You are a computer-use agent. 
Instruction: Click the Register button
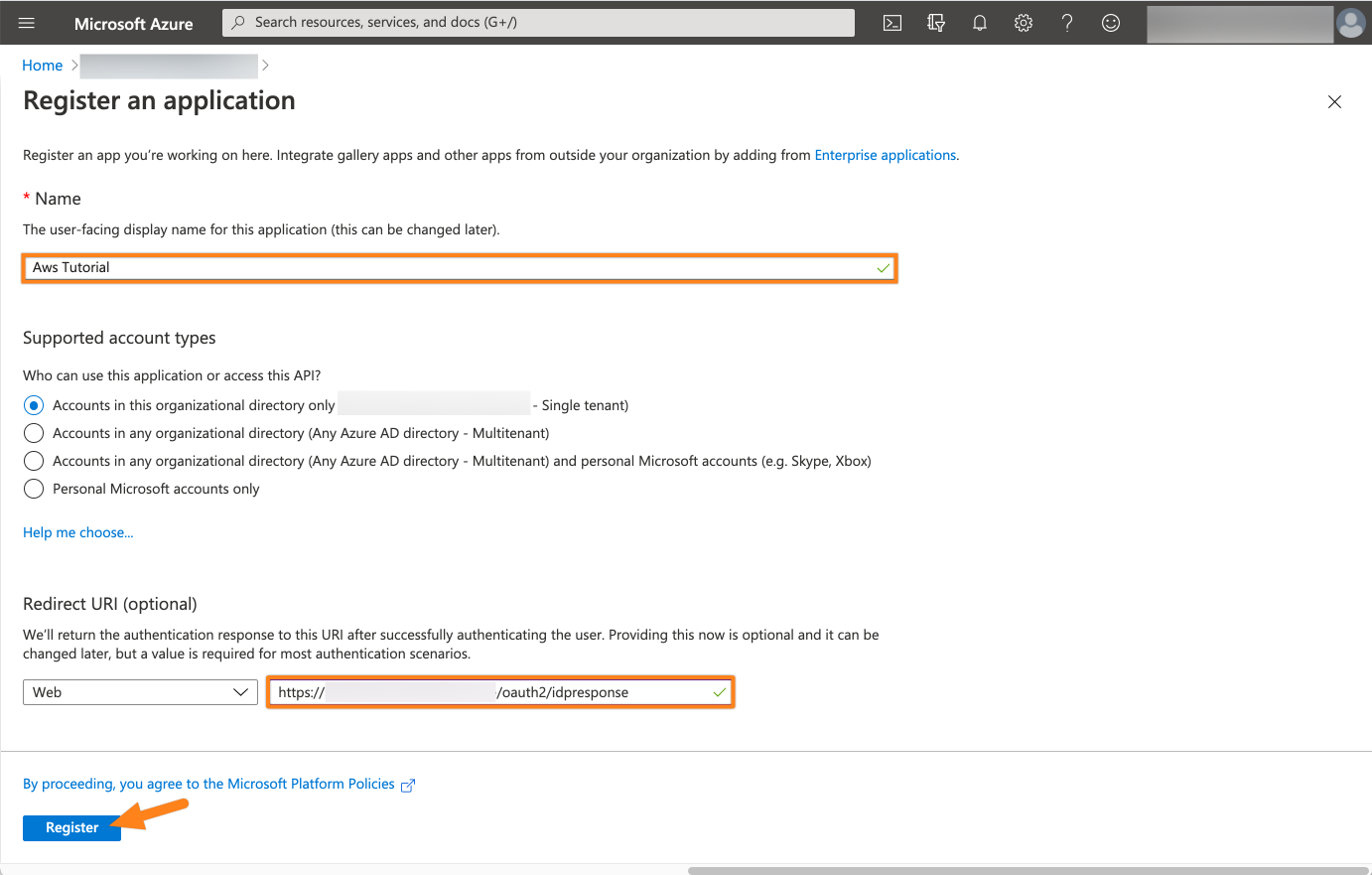71,827
